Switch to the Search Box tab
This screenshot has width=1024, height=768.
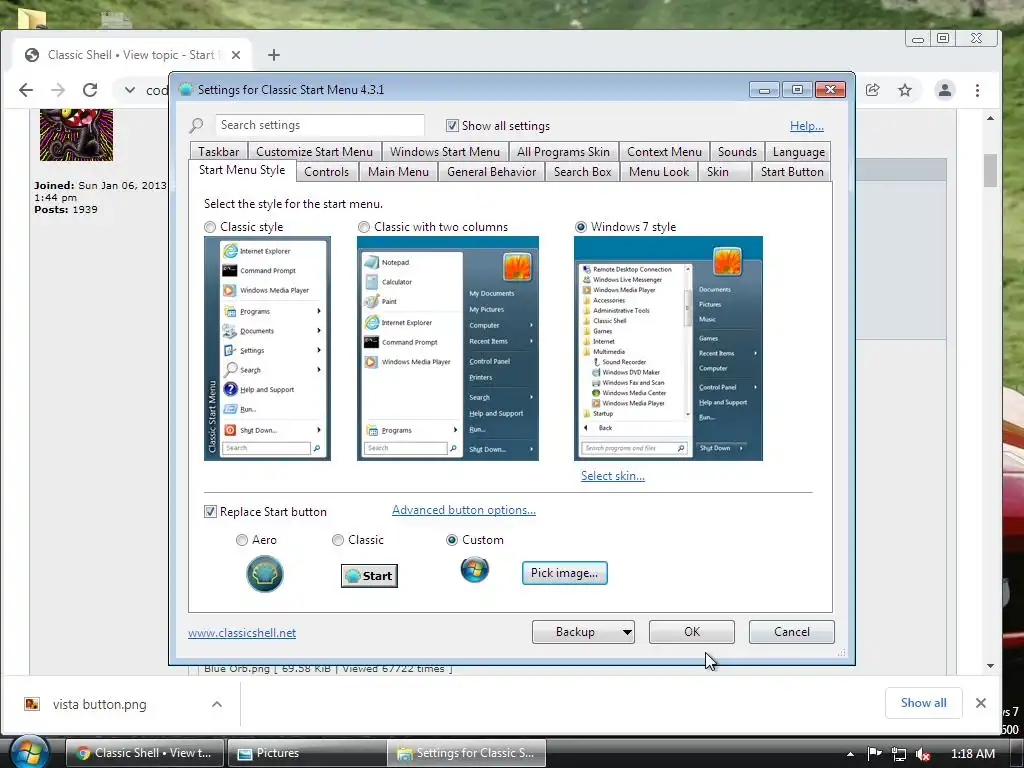(583, 172)
